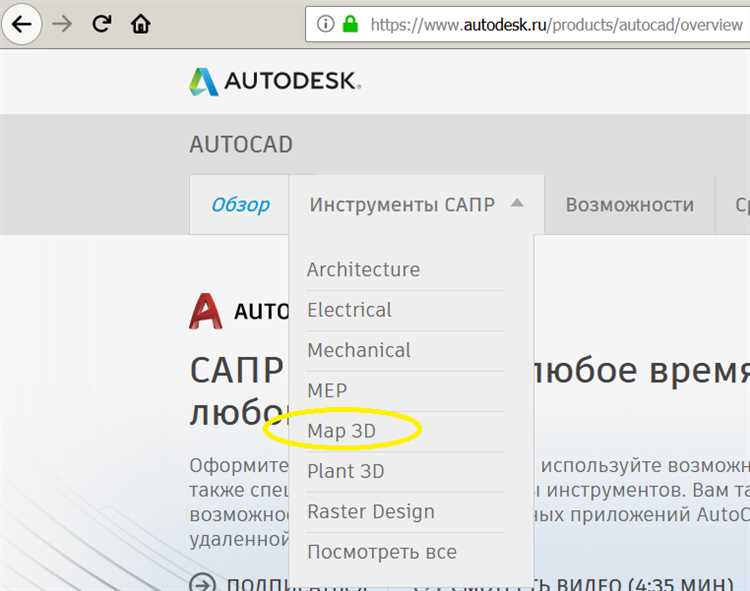Show site information via the info icon
The width and height of the screenshot is (750, 591).
pyautogui.click(x=326, y=23)
